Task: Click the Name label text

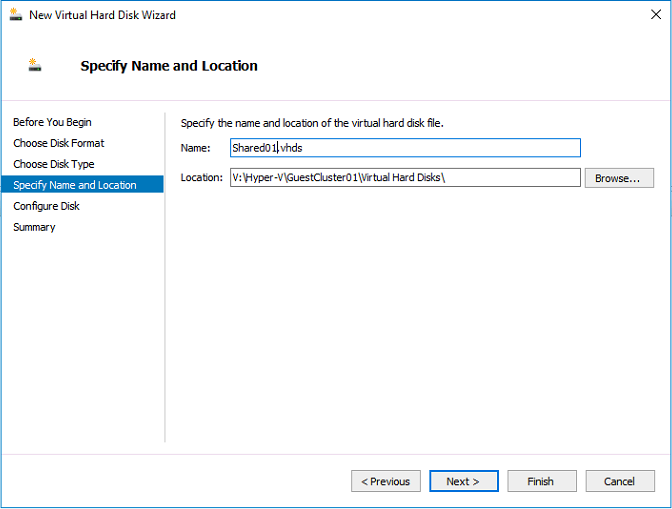Action: [195, 148]
